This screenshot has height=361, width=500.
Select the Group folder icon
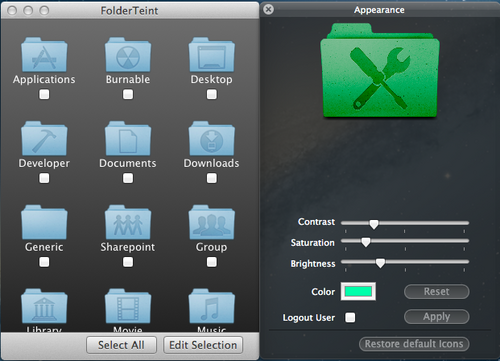tap(212, 222)
